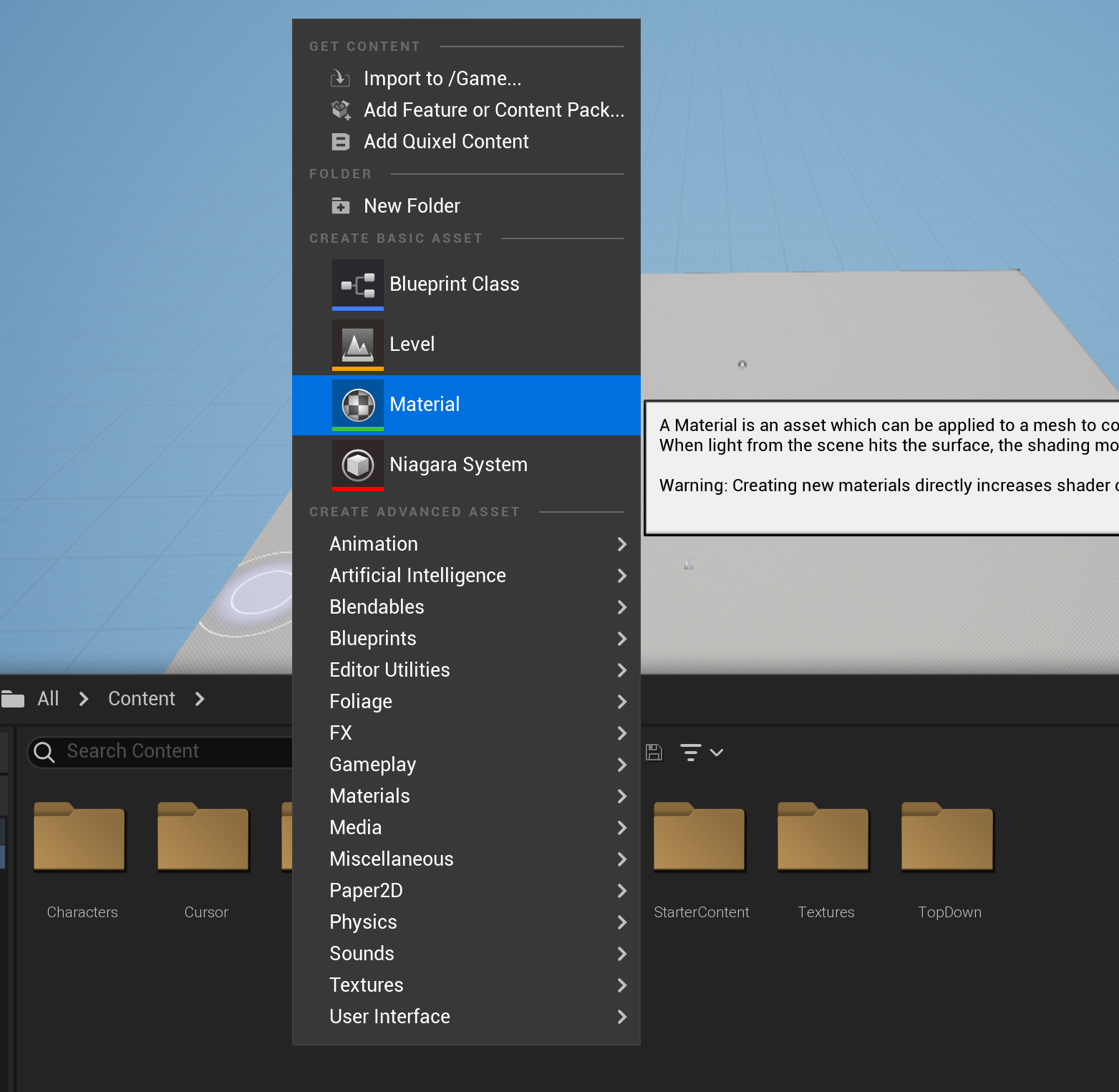Open the Physics submenu
1119x1092 pixels.
point(466,922)
